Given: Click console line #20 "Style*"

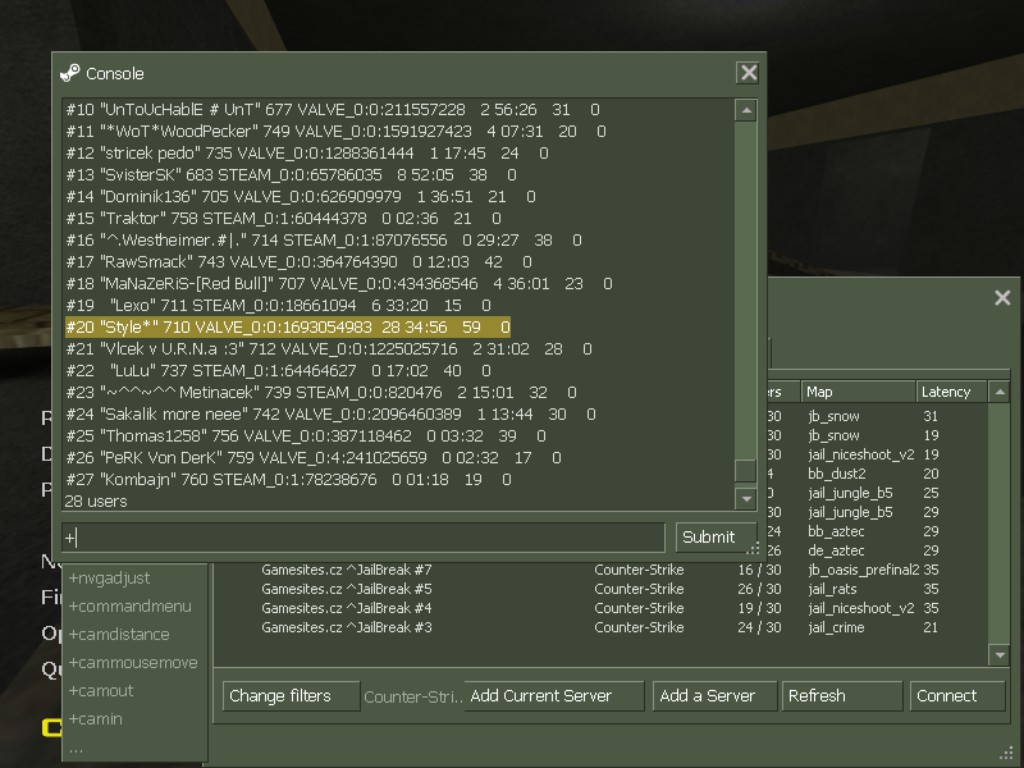Looking at the screenshot, I should 287,327.
